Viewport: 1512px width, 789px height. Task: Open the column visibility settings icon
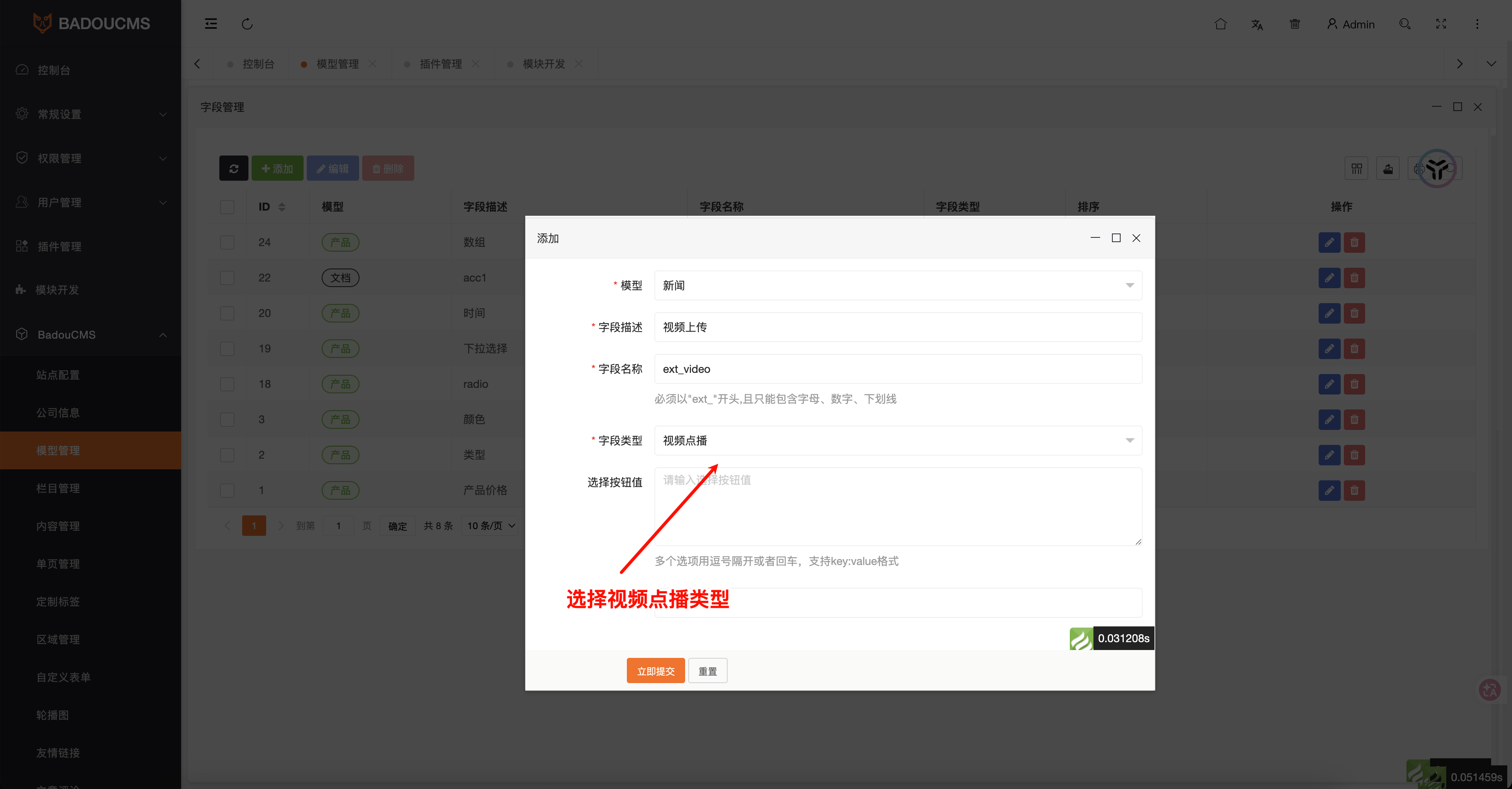coord(1357,169)
